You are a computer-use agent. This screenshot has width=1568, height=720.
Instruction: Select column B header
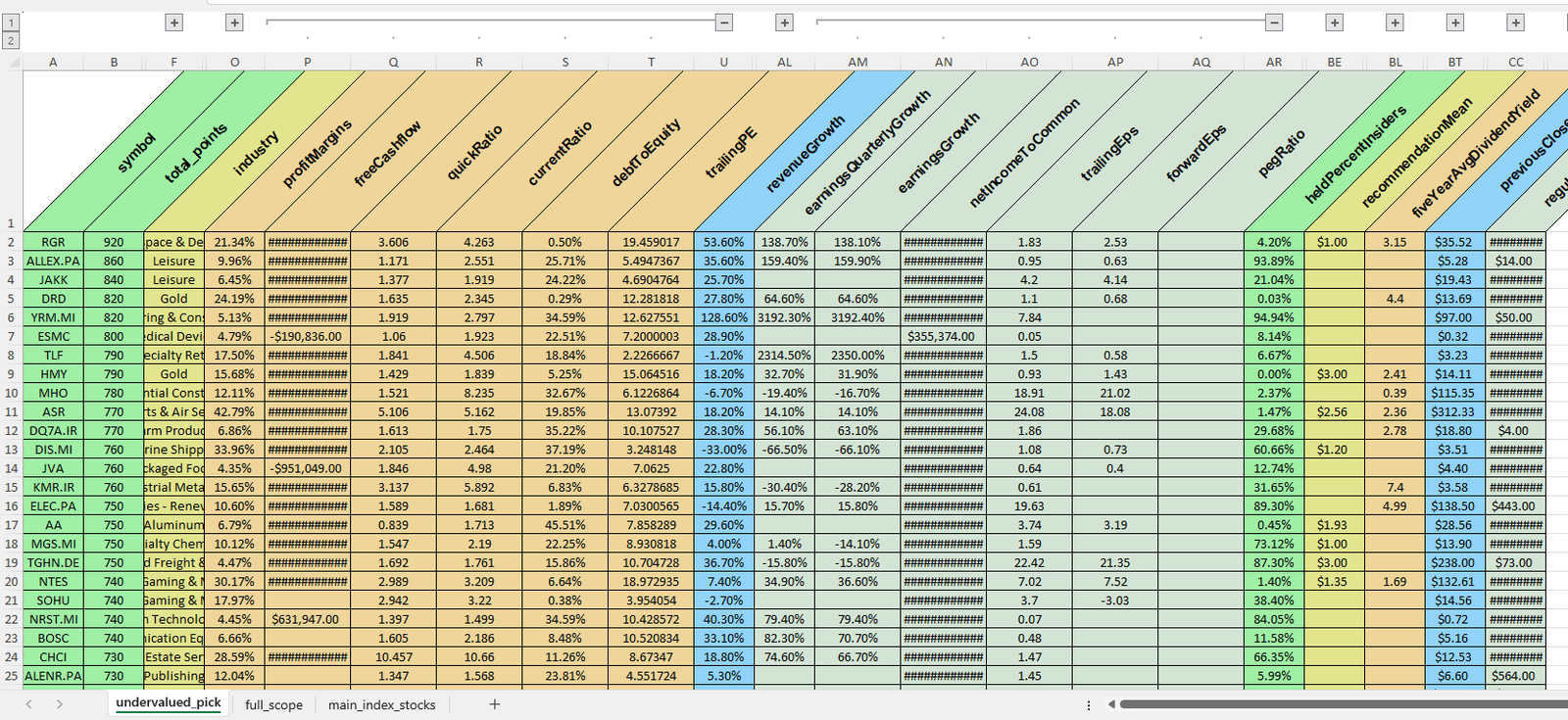(114, 62)
